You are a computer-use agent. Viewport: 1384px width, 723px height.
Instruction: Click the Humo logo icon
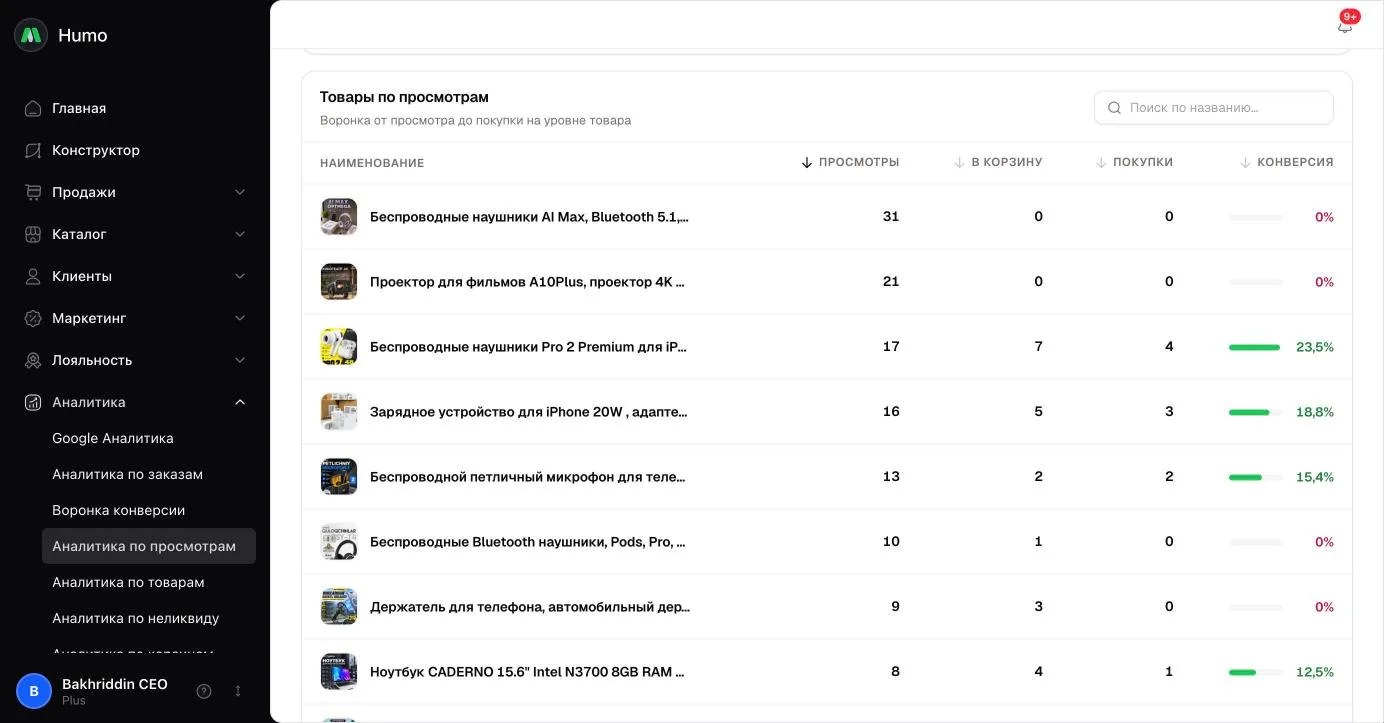coord(31,35)
